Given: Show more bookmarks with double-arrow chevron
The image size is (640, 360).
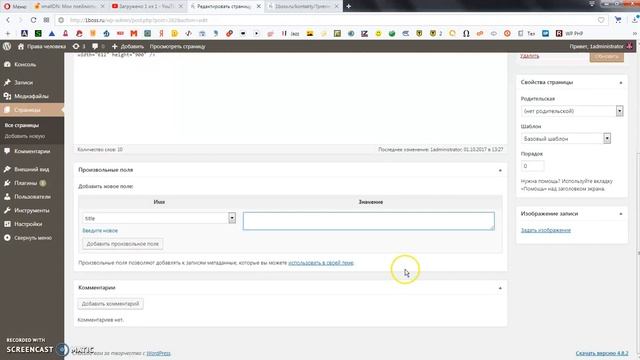Looking at the screenshot, I should point(635,33).
